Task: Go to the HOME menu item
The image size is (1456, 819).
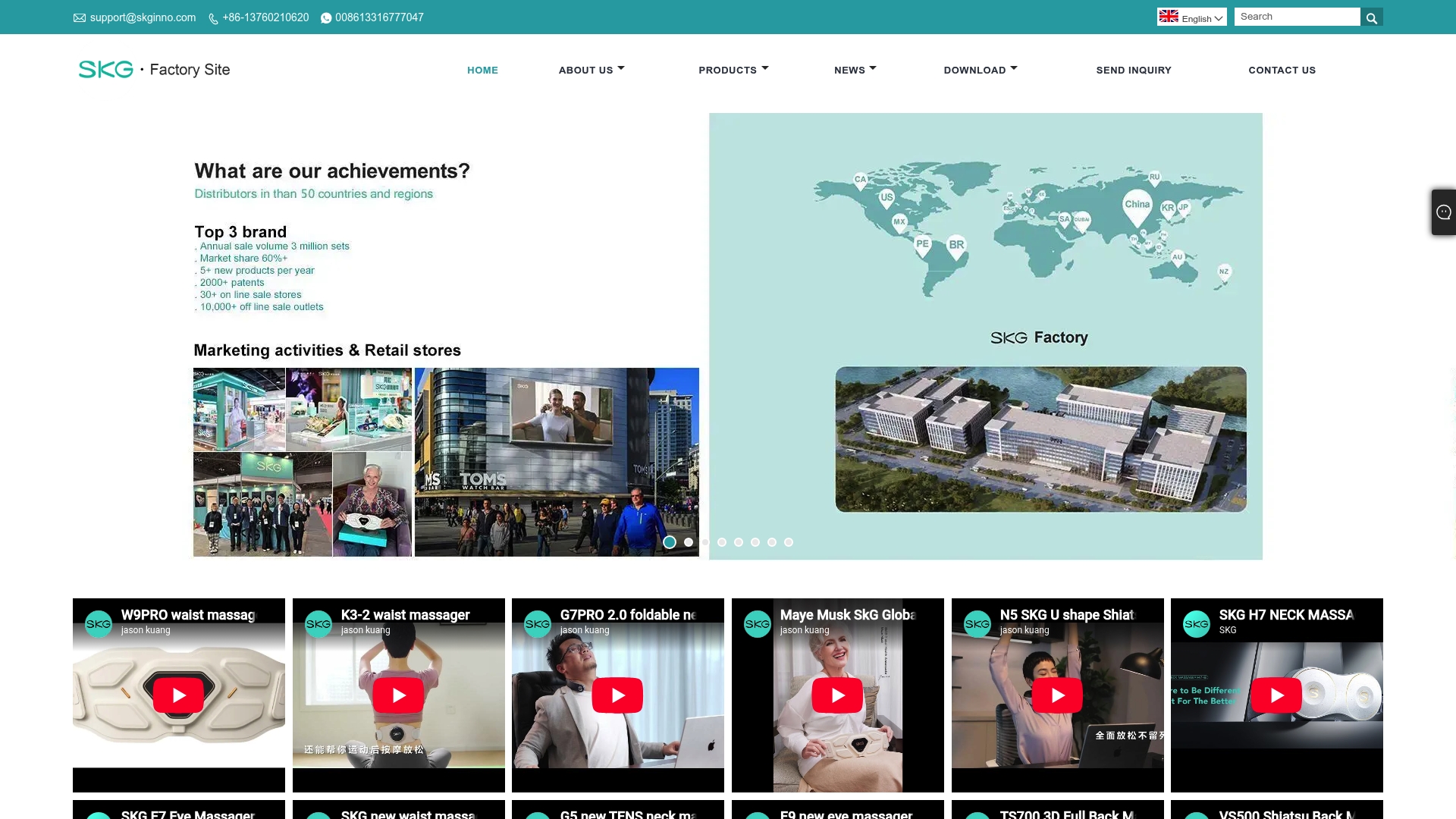Action: [x=482, y=70]
